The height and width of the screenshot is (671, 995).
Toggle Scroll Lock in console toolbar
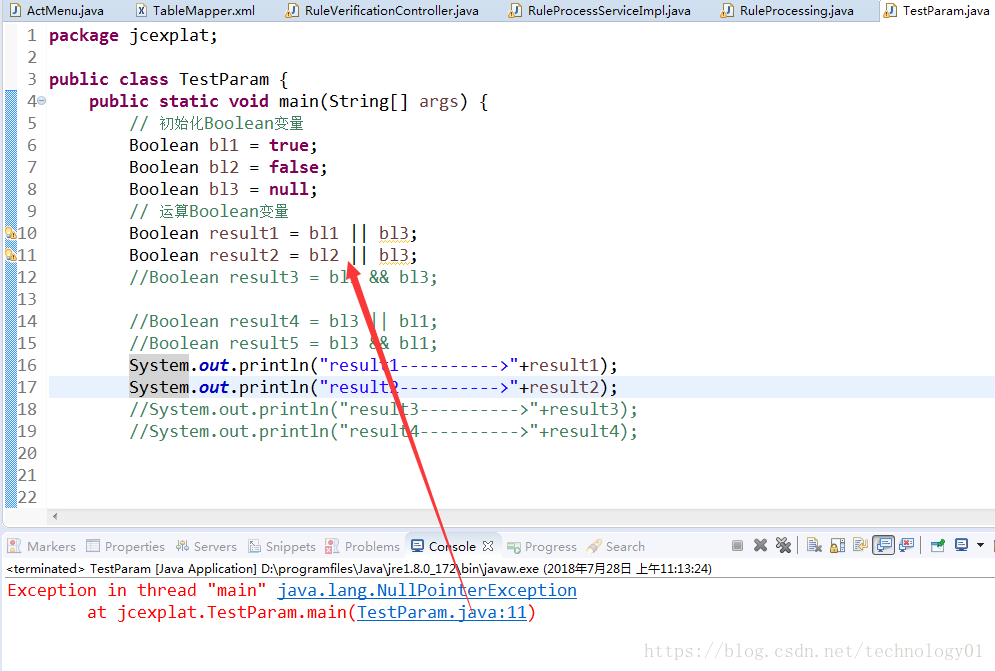coord(838,545)
